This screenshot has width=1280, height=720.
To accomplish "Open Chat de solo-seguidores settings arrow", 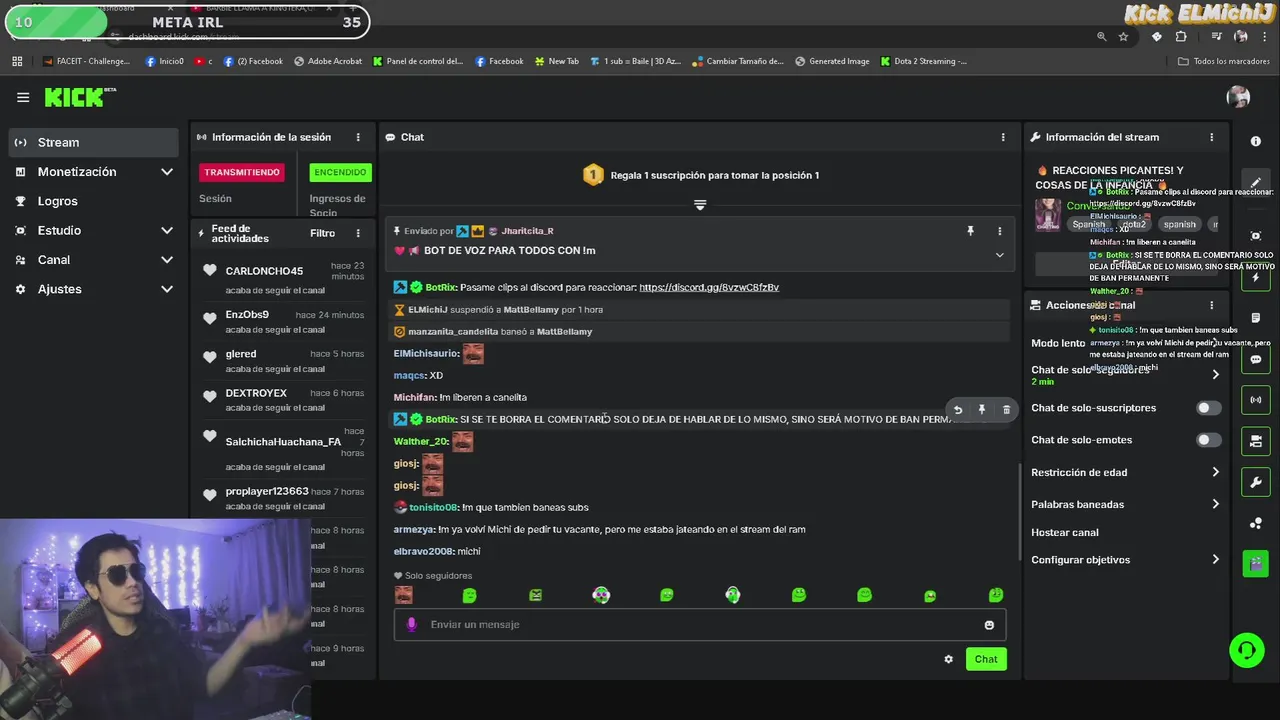I will (x=1215, y=374).
